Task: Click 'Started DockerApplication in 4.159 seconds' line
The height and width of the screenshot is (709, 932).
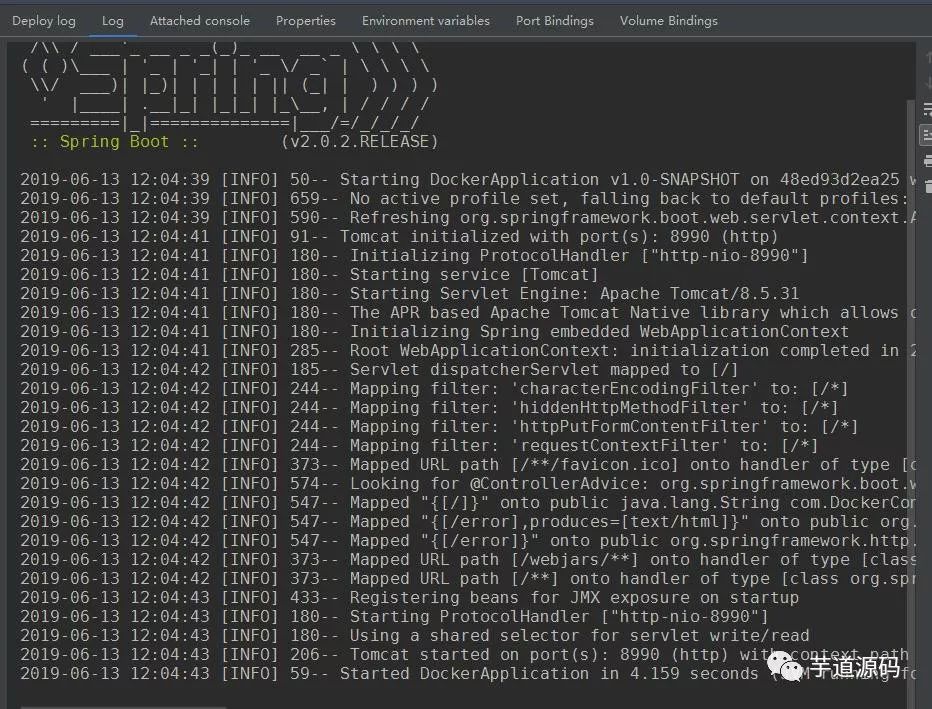Action: click(468, 674)
